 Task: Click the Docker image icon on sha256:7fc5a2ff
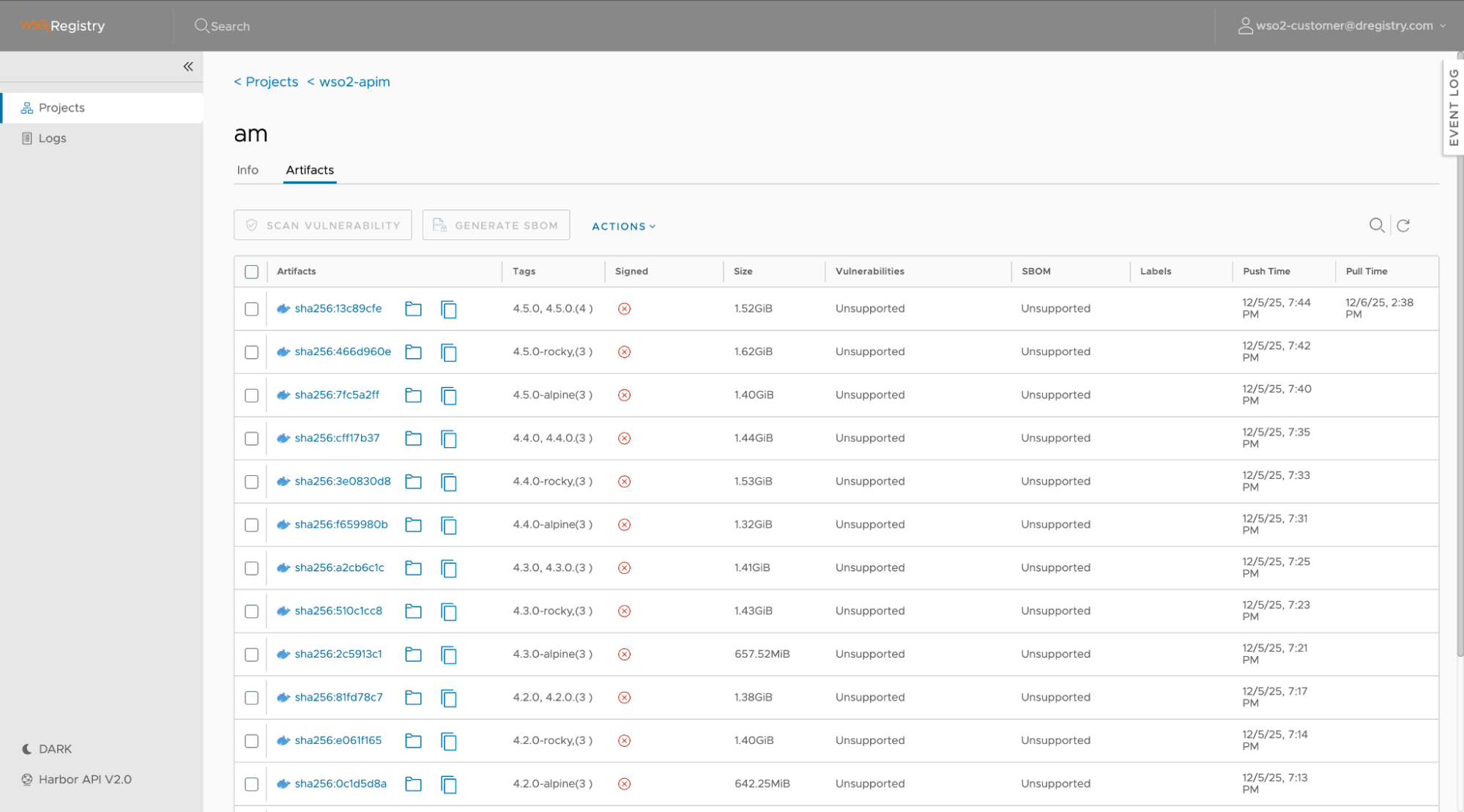point(283,395)
